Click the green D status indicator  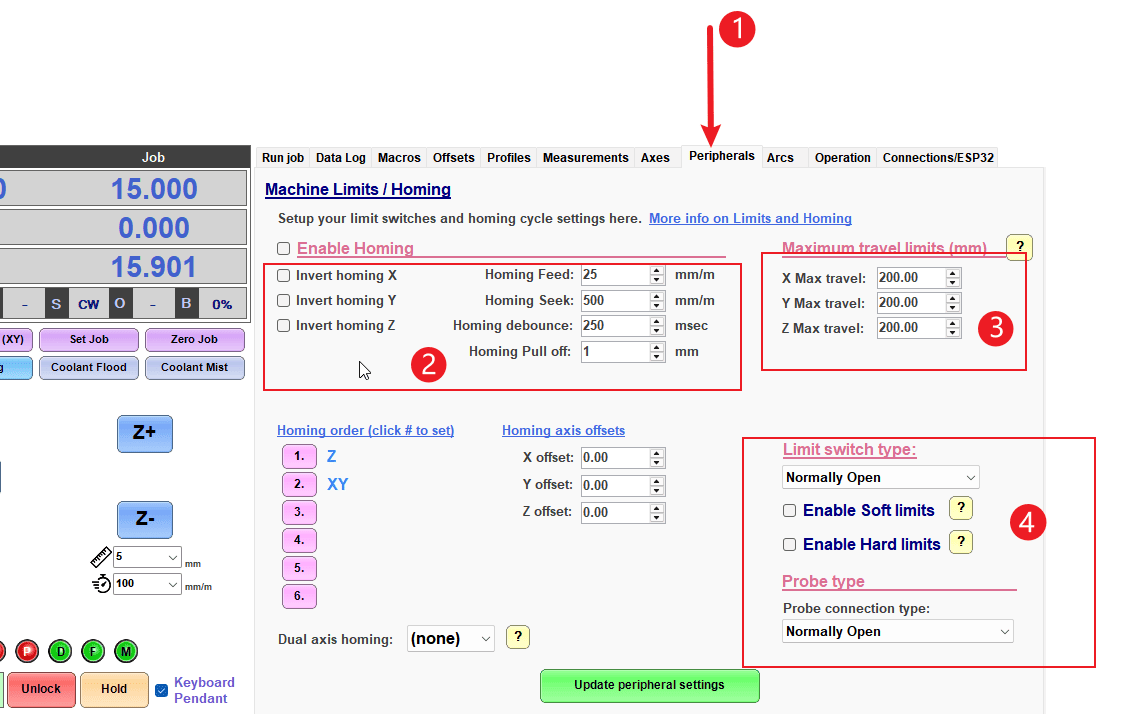(x=60, y=652)
